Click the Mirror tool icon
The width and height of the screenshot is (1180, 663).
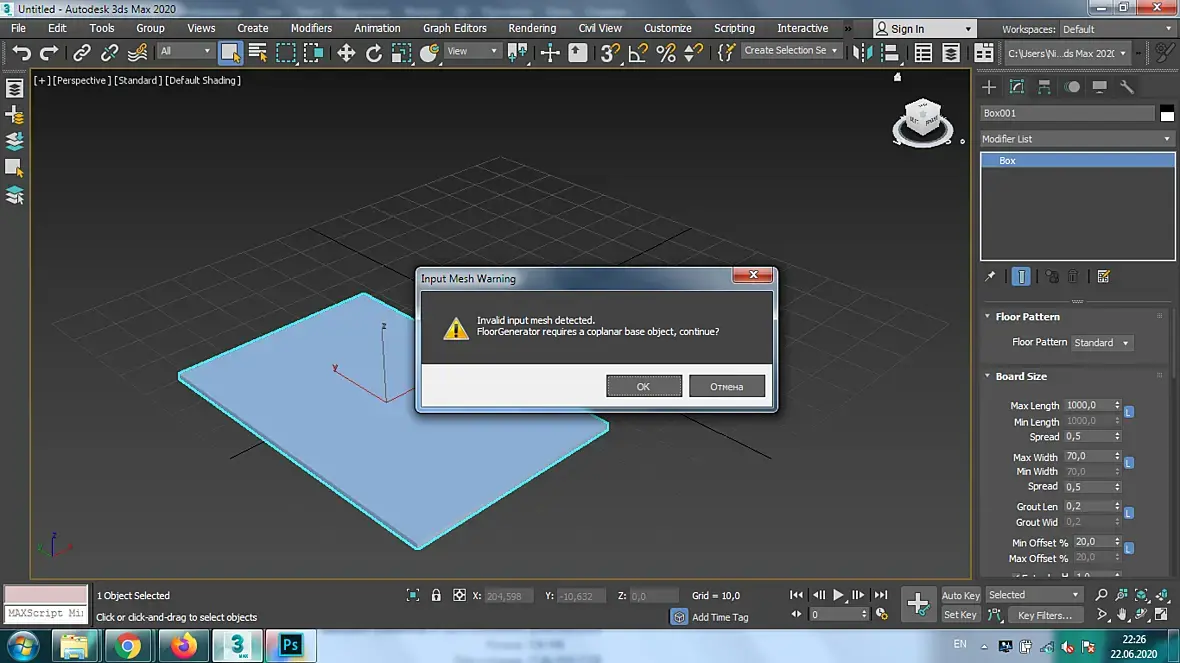click(862, 53)
